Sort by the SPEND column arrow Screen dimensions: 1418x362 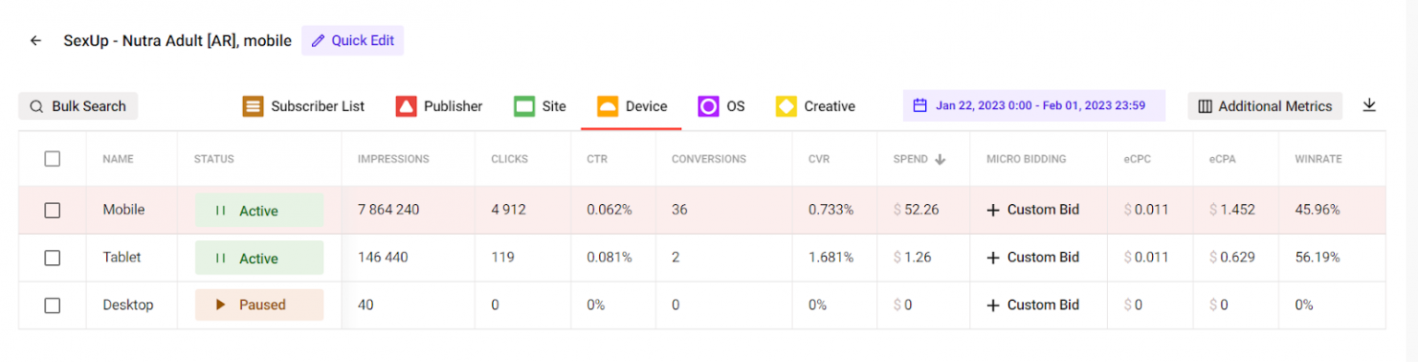[x=941, y=159]
